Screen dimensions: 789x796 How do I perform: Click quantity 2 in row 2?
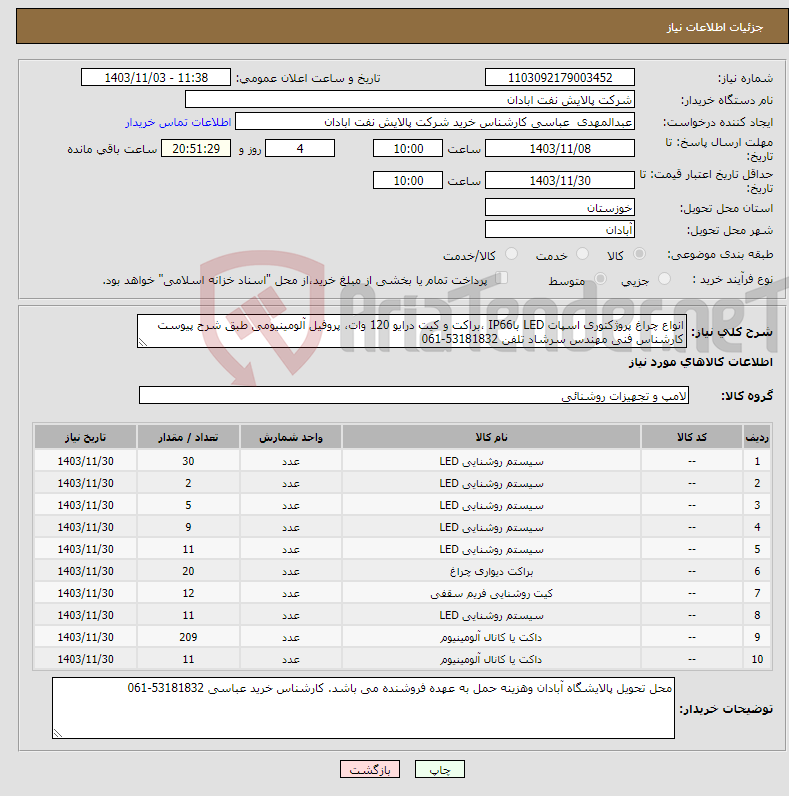pos(188,483)
